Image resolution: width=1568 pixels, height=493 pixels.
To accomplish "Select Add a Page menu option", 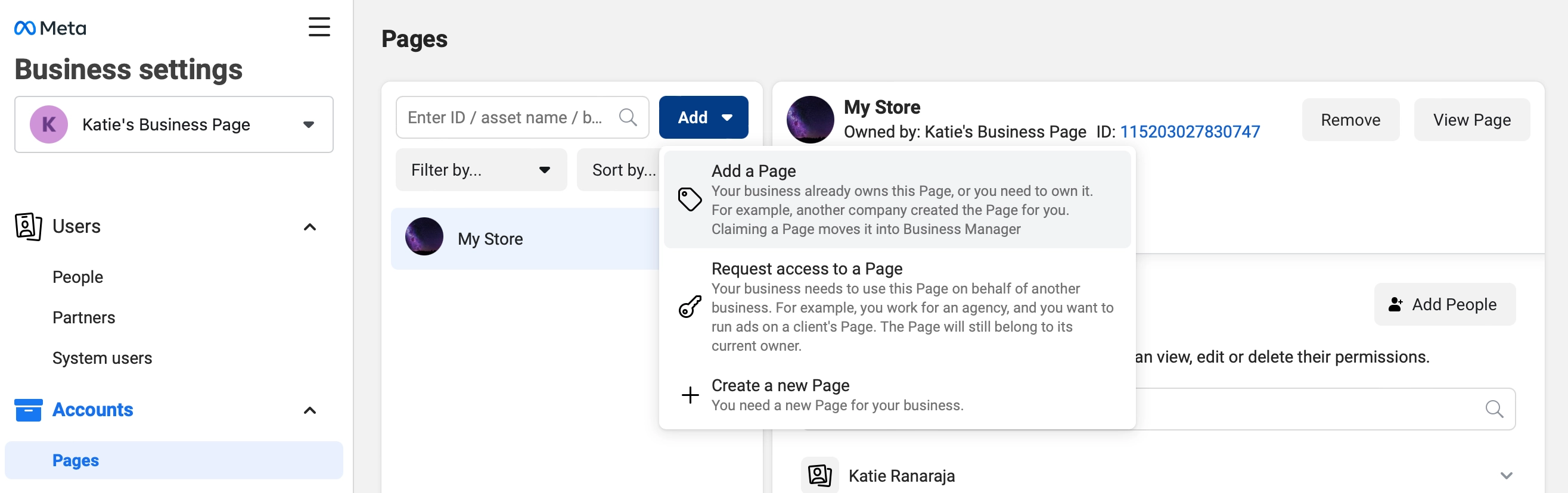I will (x=896, y=199).
